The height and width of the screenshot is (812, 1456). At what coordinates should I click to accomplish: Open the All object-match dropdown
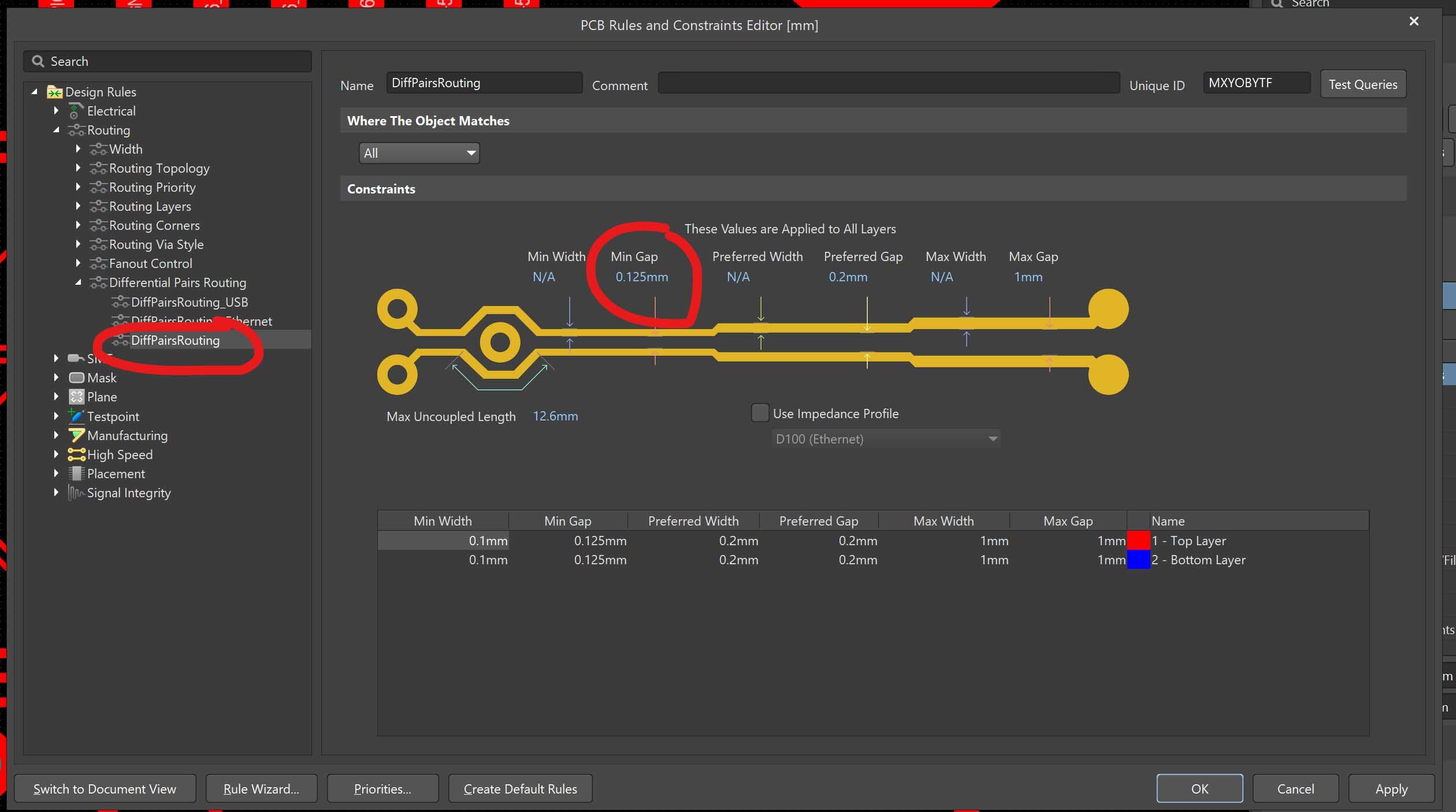point(419,153)
